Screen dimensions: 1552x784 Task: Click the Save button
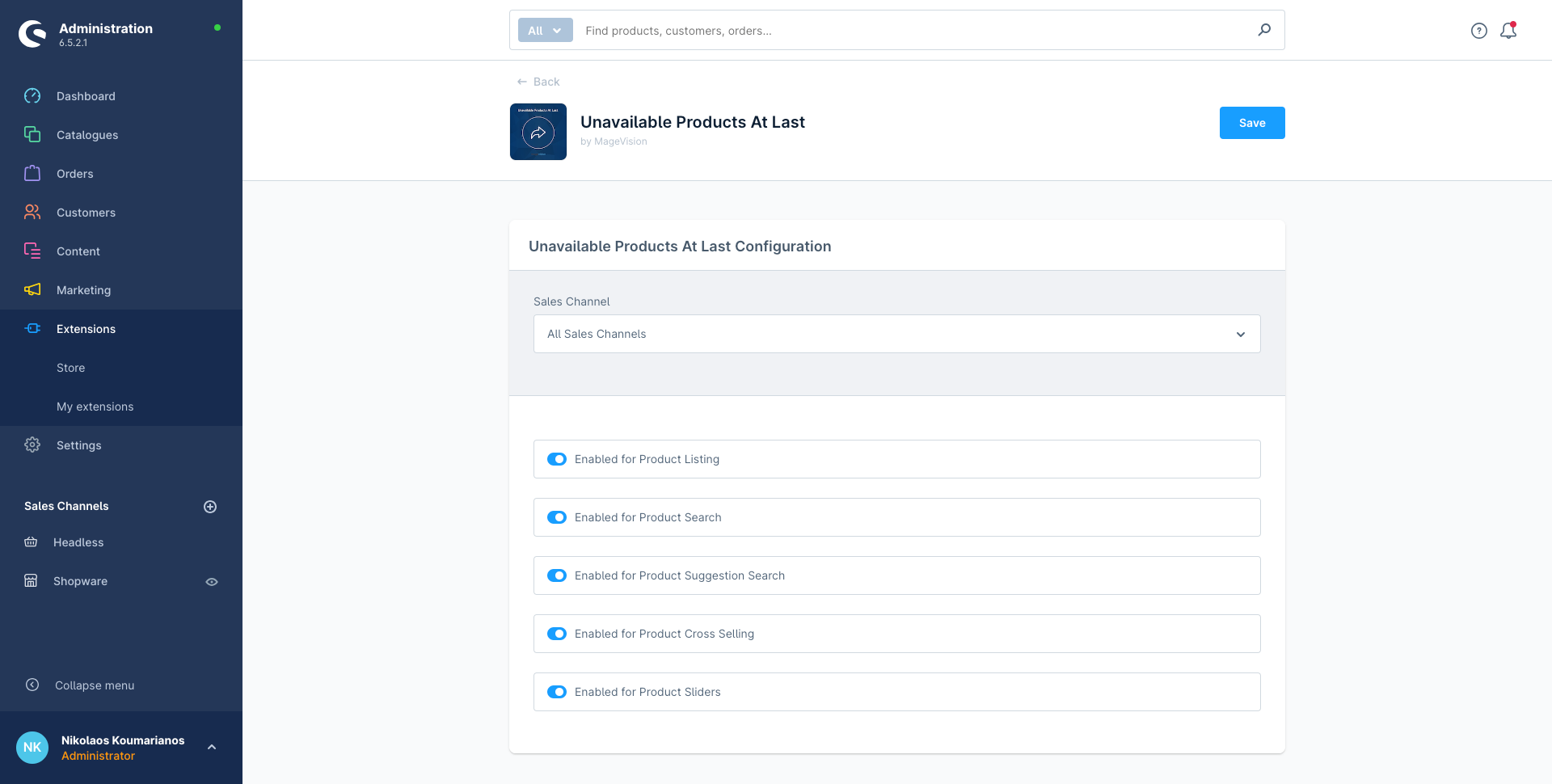(x=1252, y=123)
